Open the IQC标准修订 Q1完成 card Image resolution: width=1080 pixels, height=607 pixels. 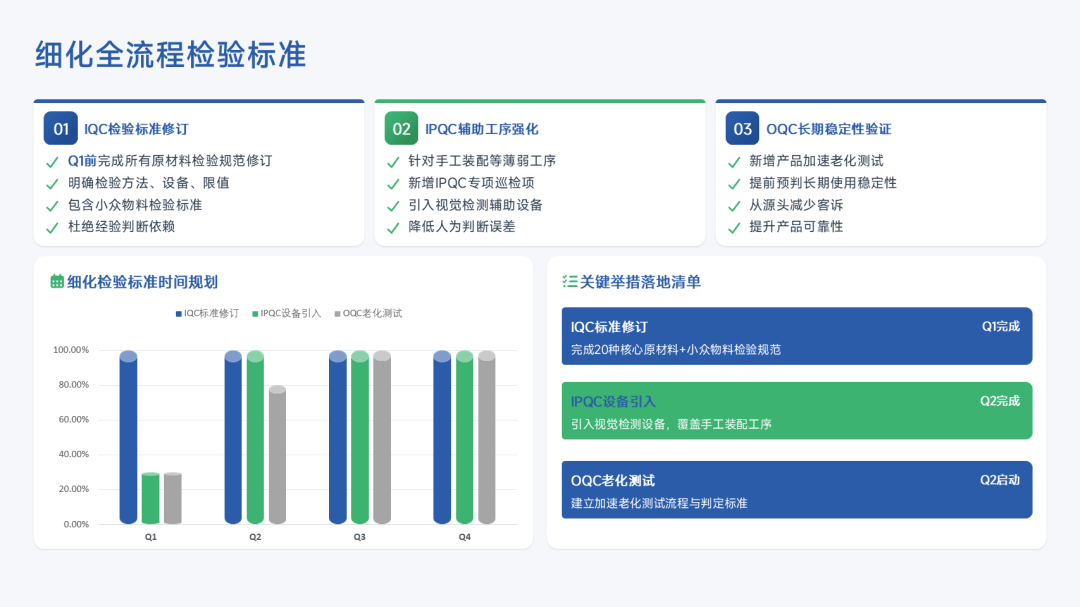point(796,337)
